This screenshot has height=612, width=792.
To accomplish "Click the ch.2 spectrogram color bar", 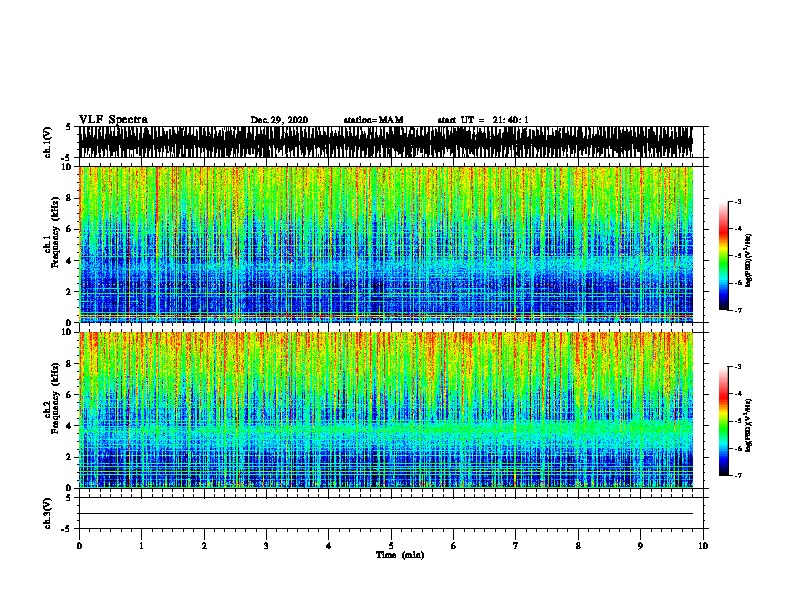I will [723, 421].
